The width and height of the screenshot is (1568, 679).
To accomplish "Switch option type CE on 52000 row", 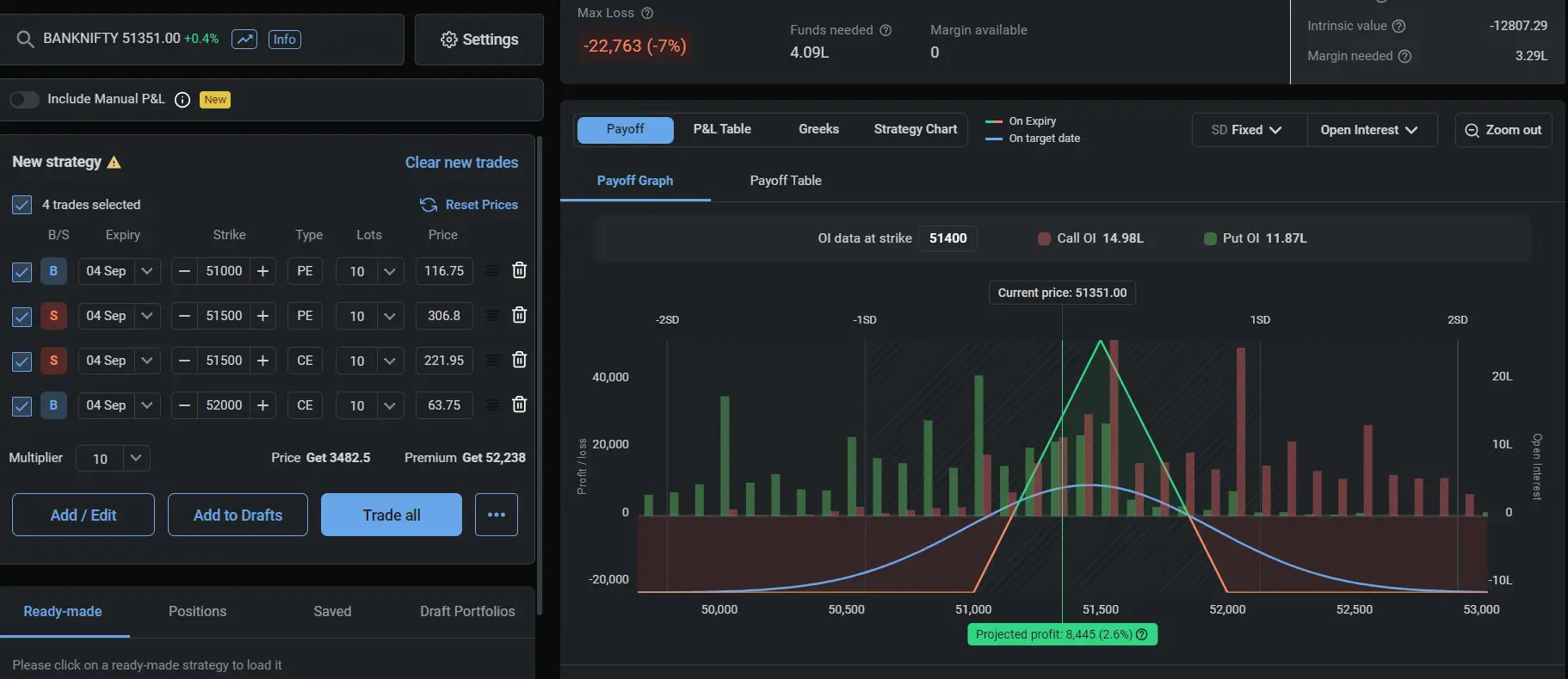I will (305, 405).
